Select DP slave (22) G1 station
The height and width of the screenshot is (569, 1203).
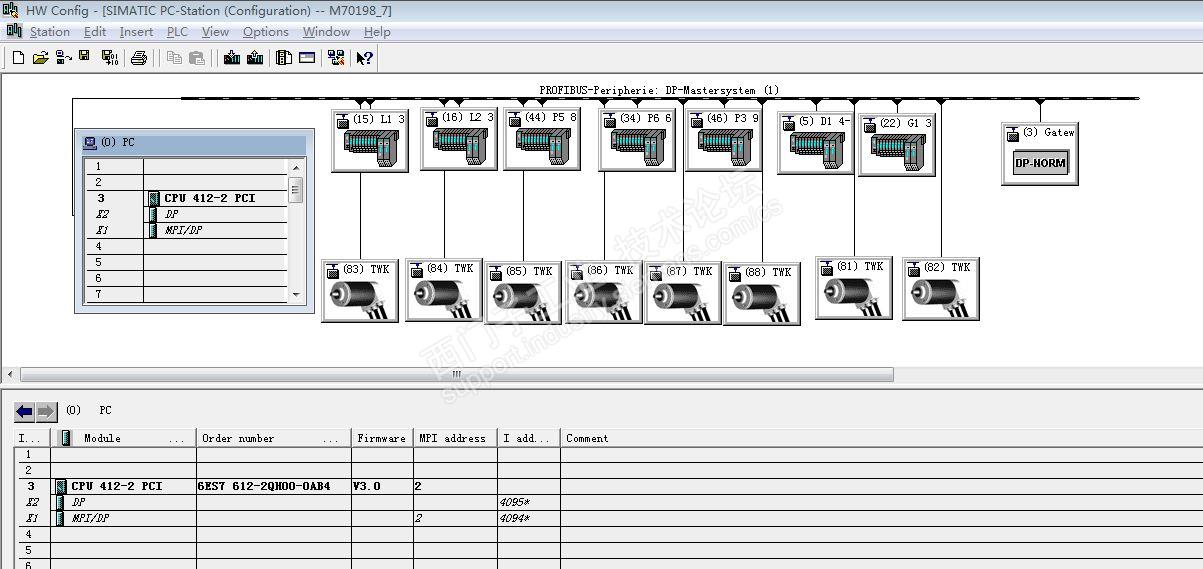pyautogui.click(x=896, y=145)
